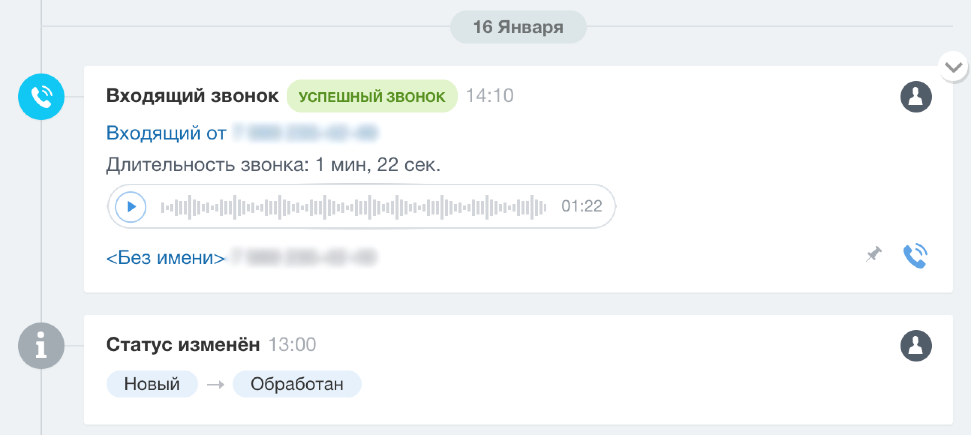Click the УСПЕШНЫЙ ЗВОНОК status badge
This screenshot has width=971, height=435.
click(x=372, y=97)
